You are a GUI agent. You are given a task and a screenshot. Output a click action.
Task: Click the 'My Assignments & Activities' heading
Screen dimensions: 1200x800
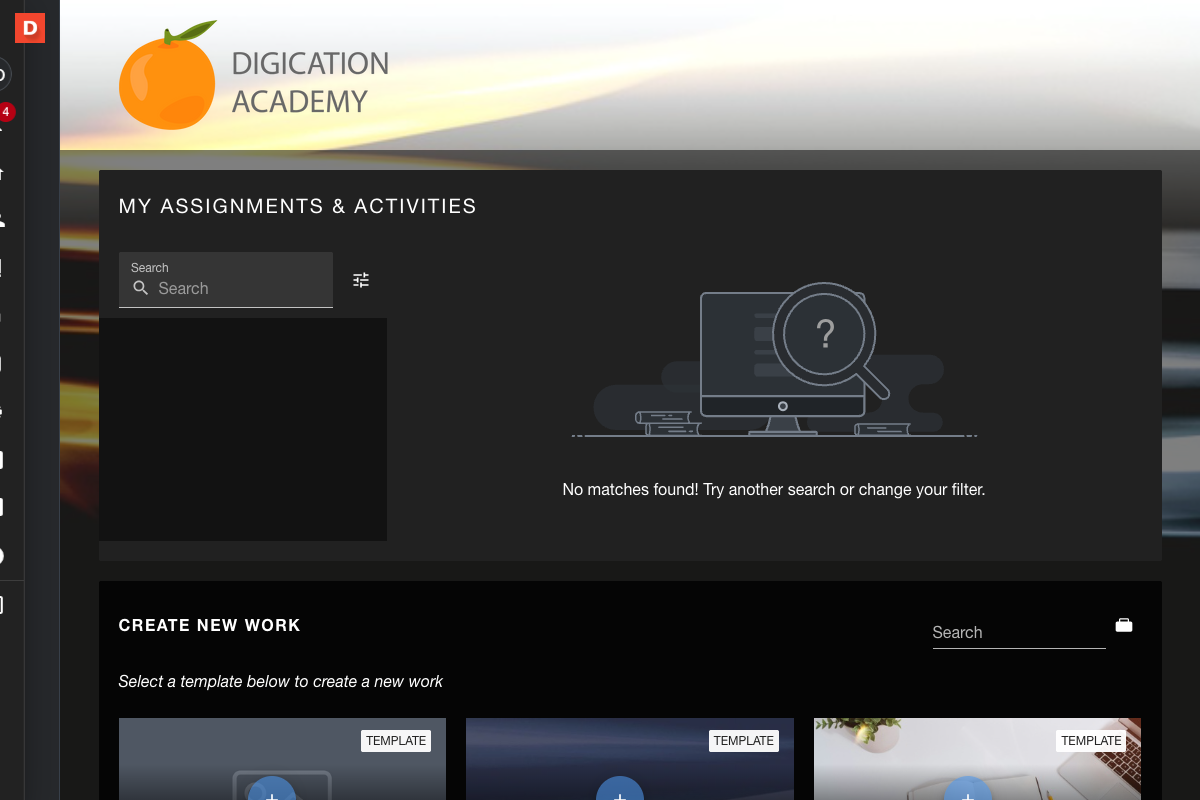pos(298,206)
